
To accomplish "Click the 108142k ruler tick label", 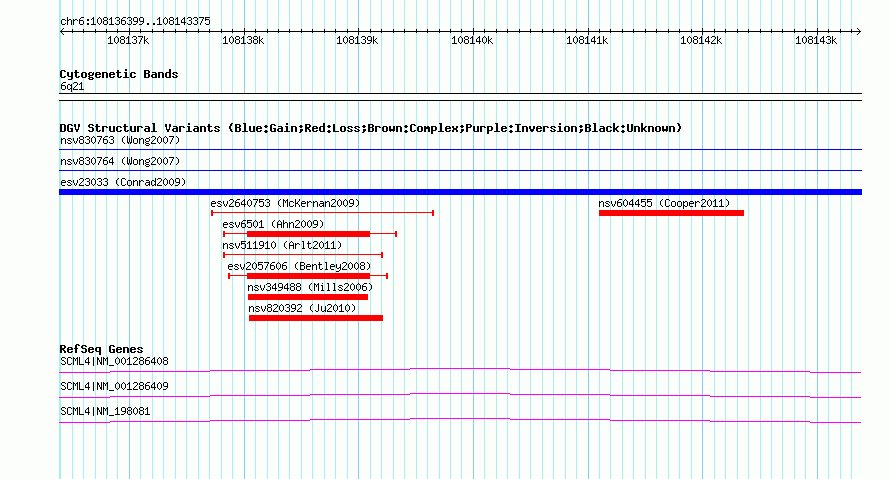I will tap(701, 40).
